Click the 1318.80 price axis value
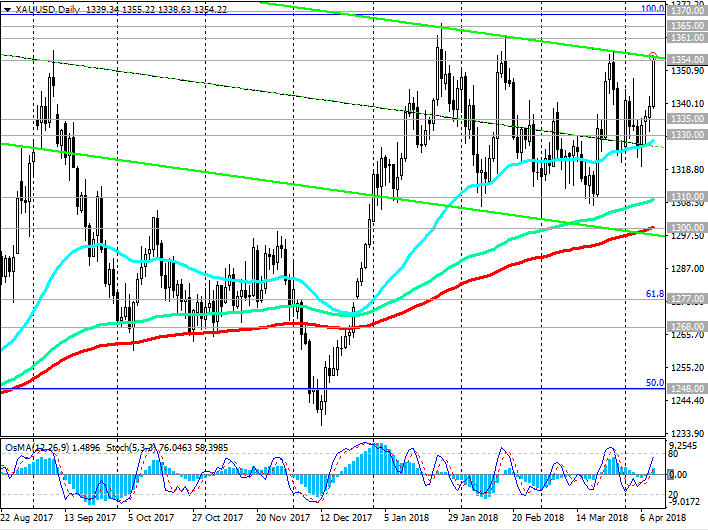The width and height of the screenshot is (708, 531). tap(688, 170)
